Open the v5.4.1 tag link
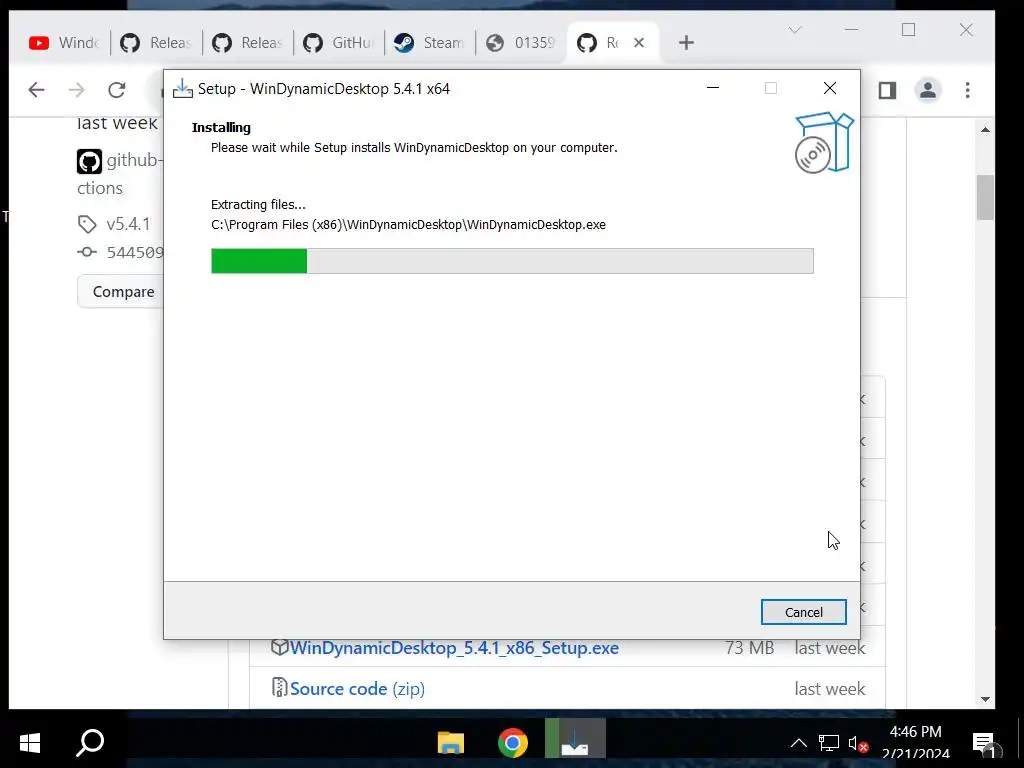 128,224
